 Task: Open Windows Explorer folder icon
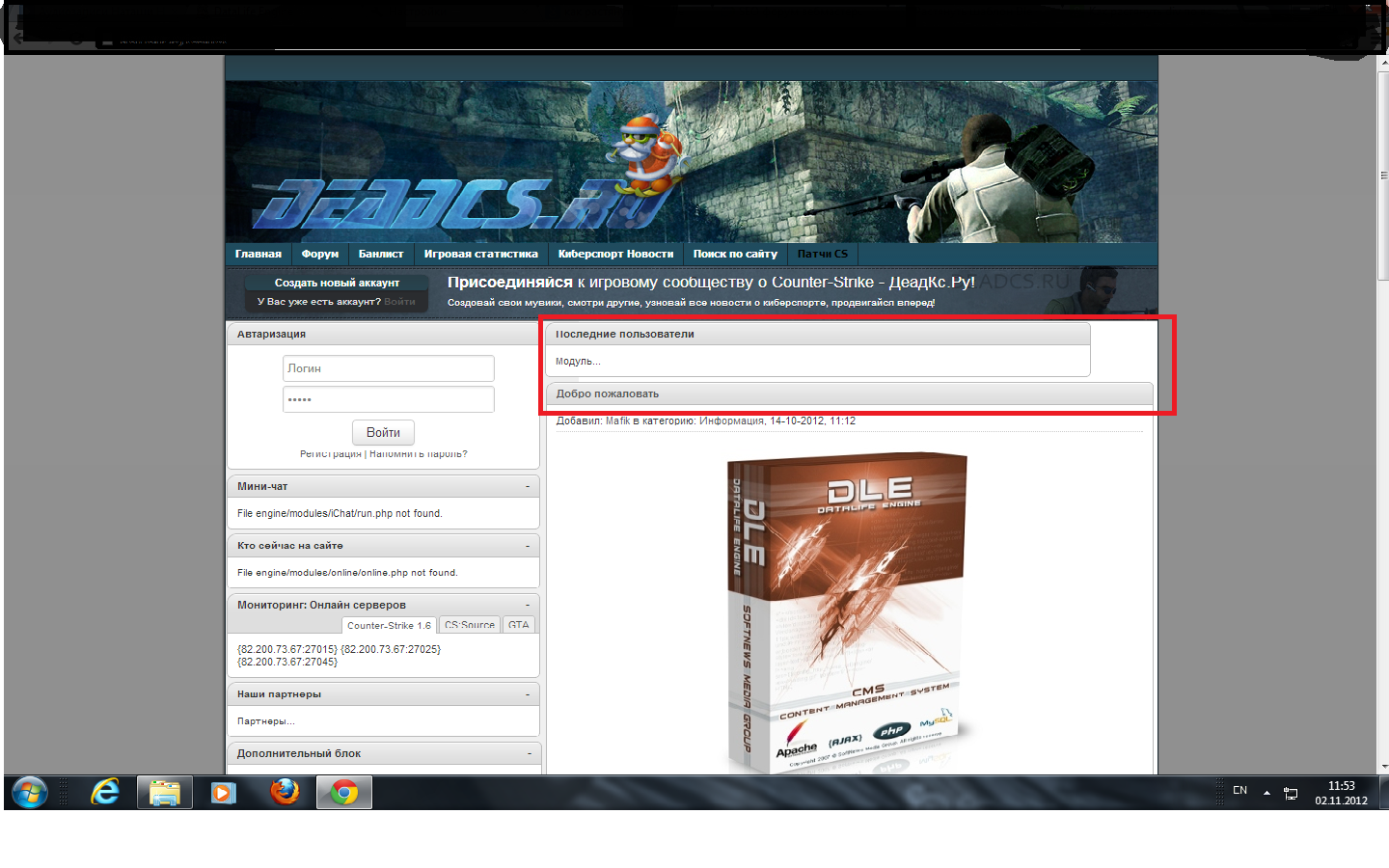coord(165,793)
